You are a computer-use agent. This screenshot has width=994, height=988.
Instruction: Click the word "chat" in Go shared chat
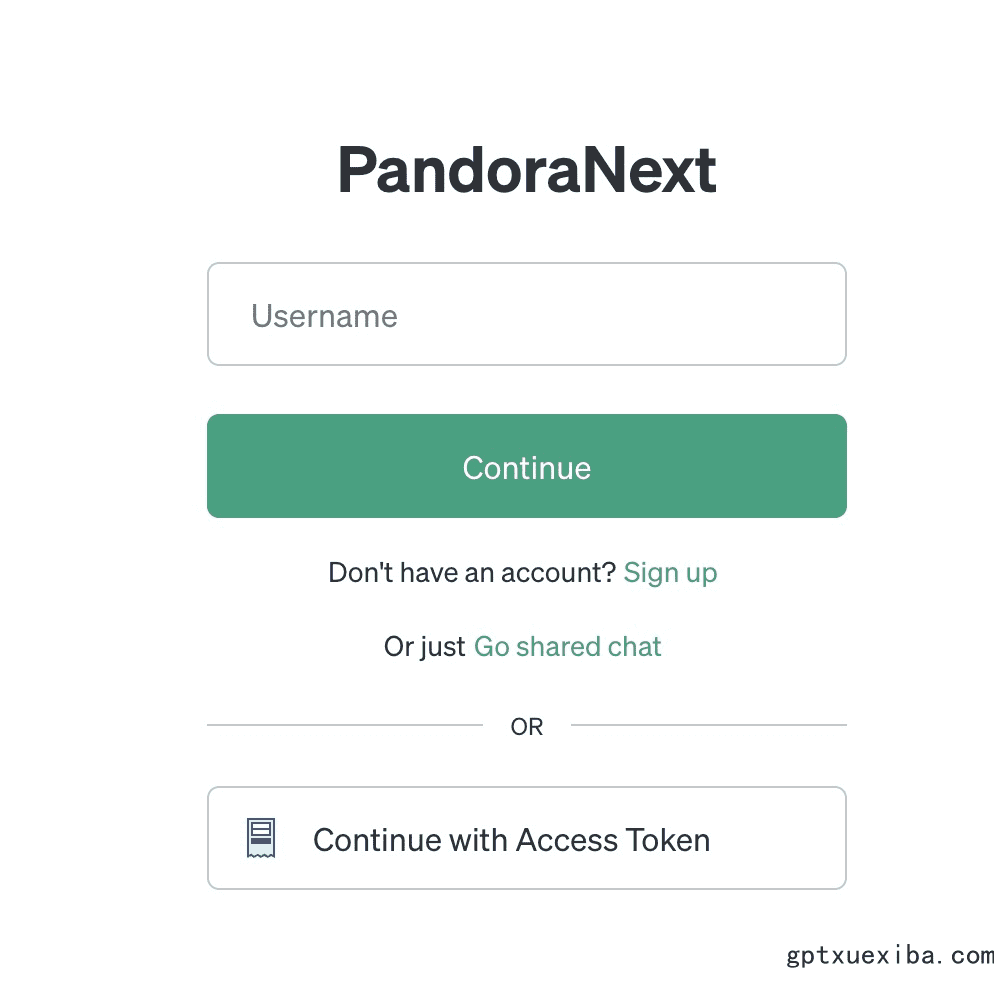point(635,647)
